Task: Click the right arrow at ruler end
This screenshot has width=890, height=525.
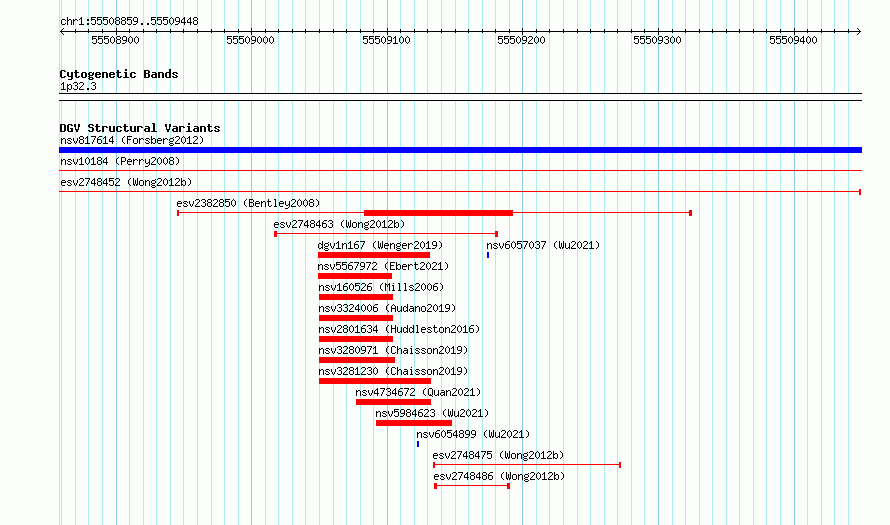Action: pos(858,31)
